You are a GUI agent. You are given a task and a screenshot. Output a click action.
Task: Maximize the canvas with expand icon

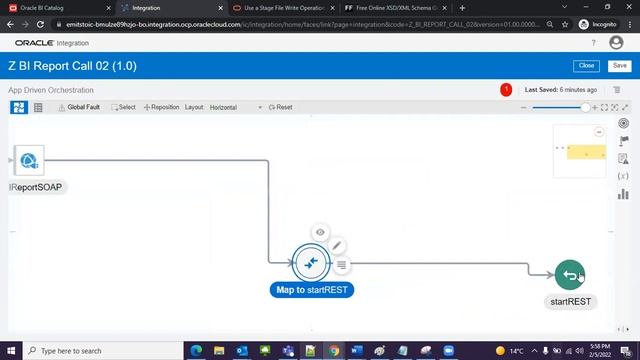tap(625, 108)
